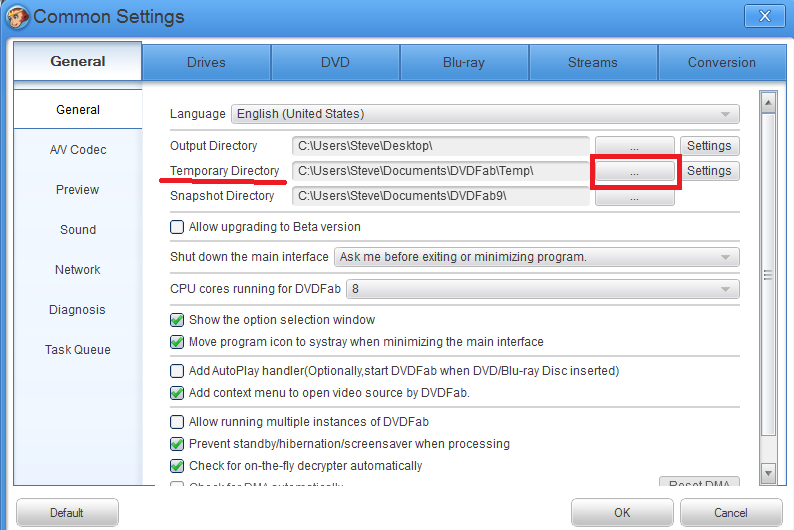Open Sound settings in sidebar
Image resolution: width=794 pixels, height=530 pixels.
pos(78,230)
